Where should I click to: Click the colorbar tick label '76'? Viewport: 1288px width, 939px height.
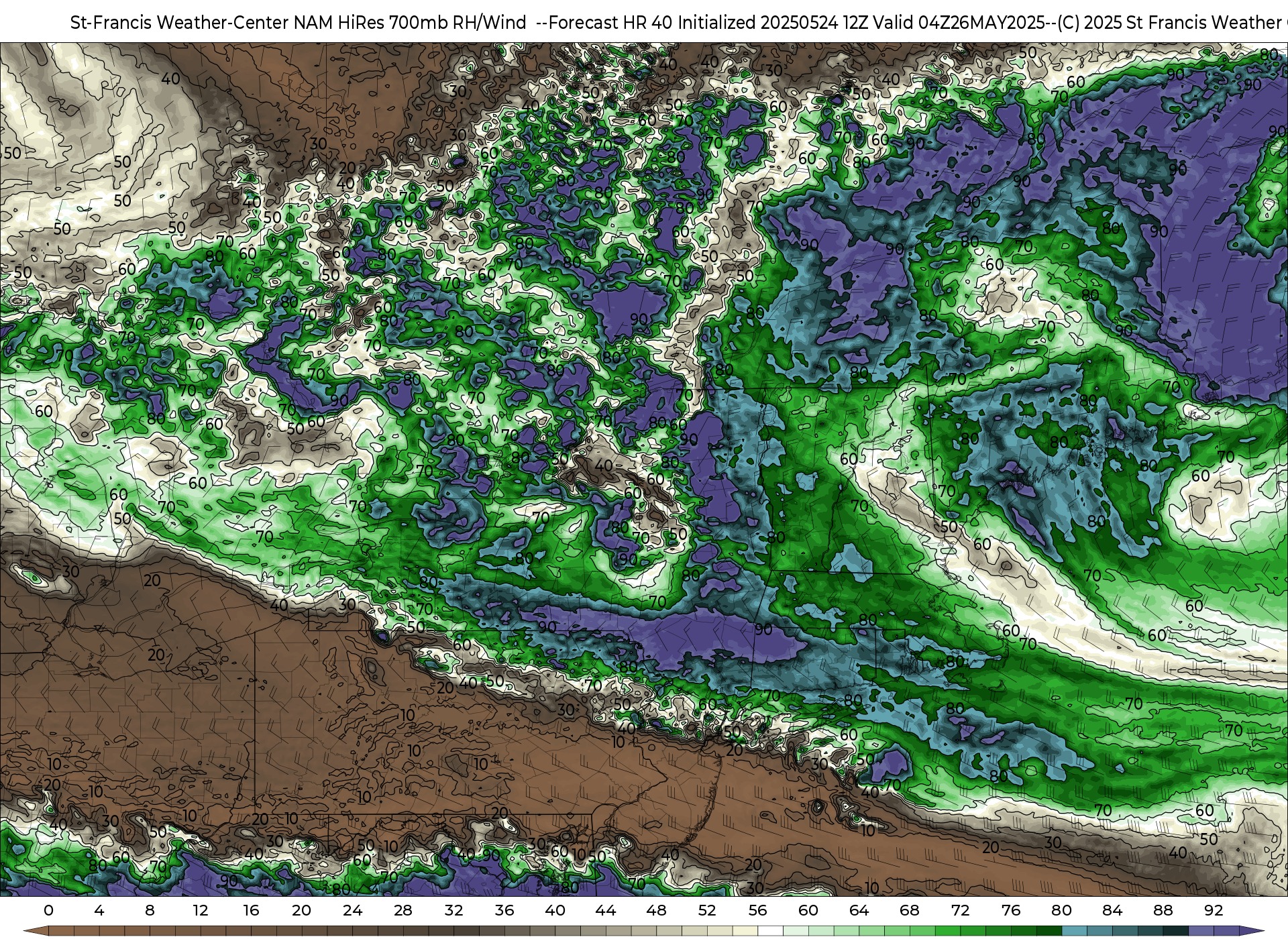pos(1011,910)
